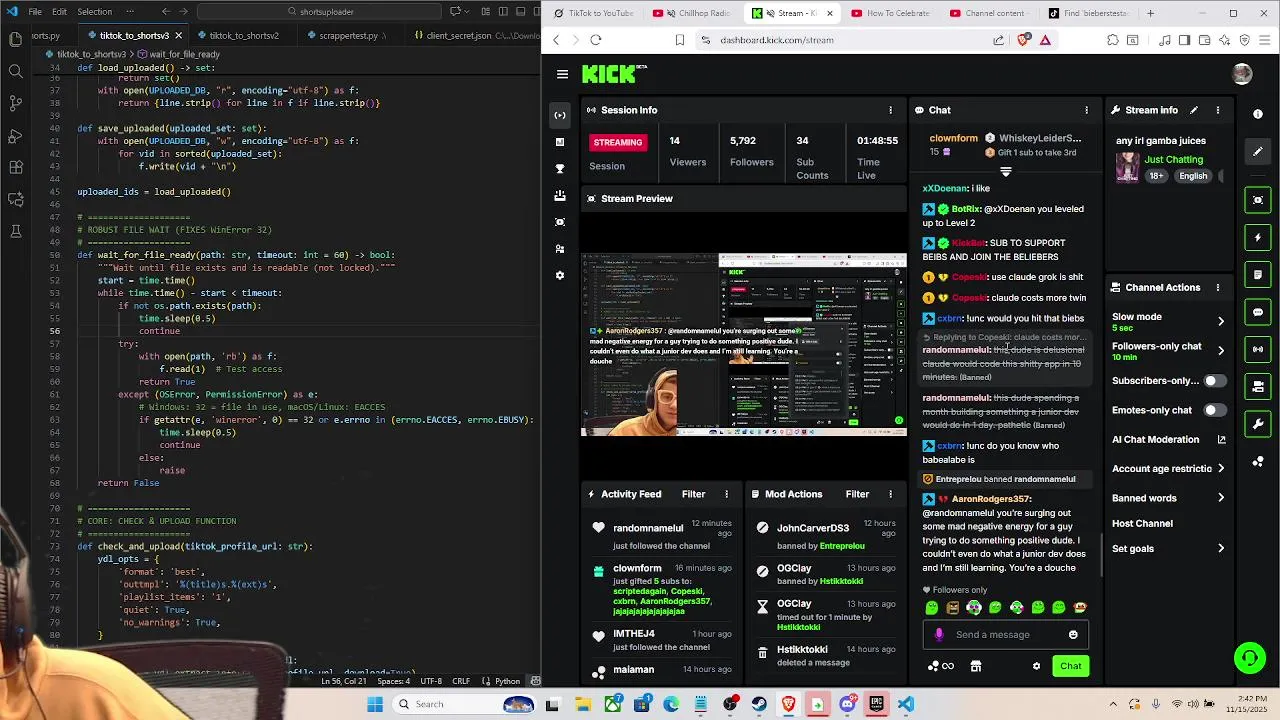The image size is (1280, 720).
Task: Click Filter in Activity Feed
Action: (x=693, y=494)
